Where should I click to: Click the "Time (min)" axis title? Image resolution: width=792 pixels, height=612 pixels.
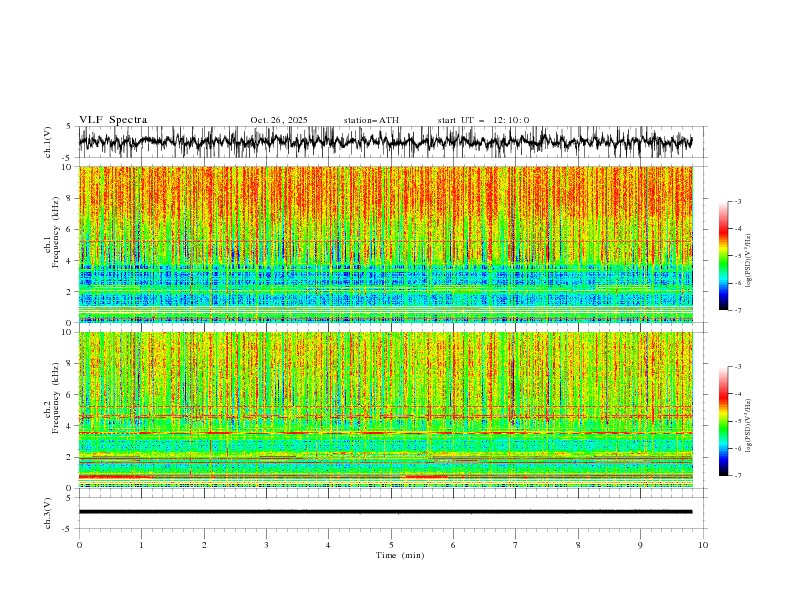(400, 555)
